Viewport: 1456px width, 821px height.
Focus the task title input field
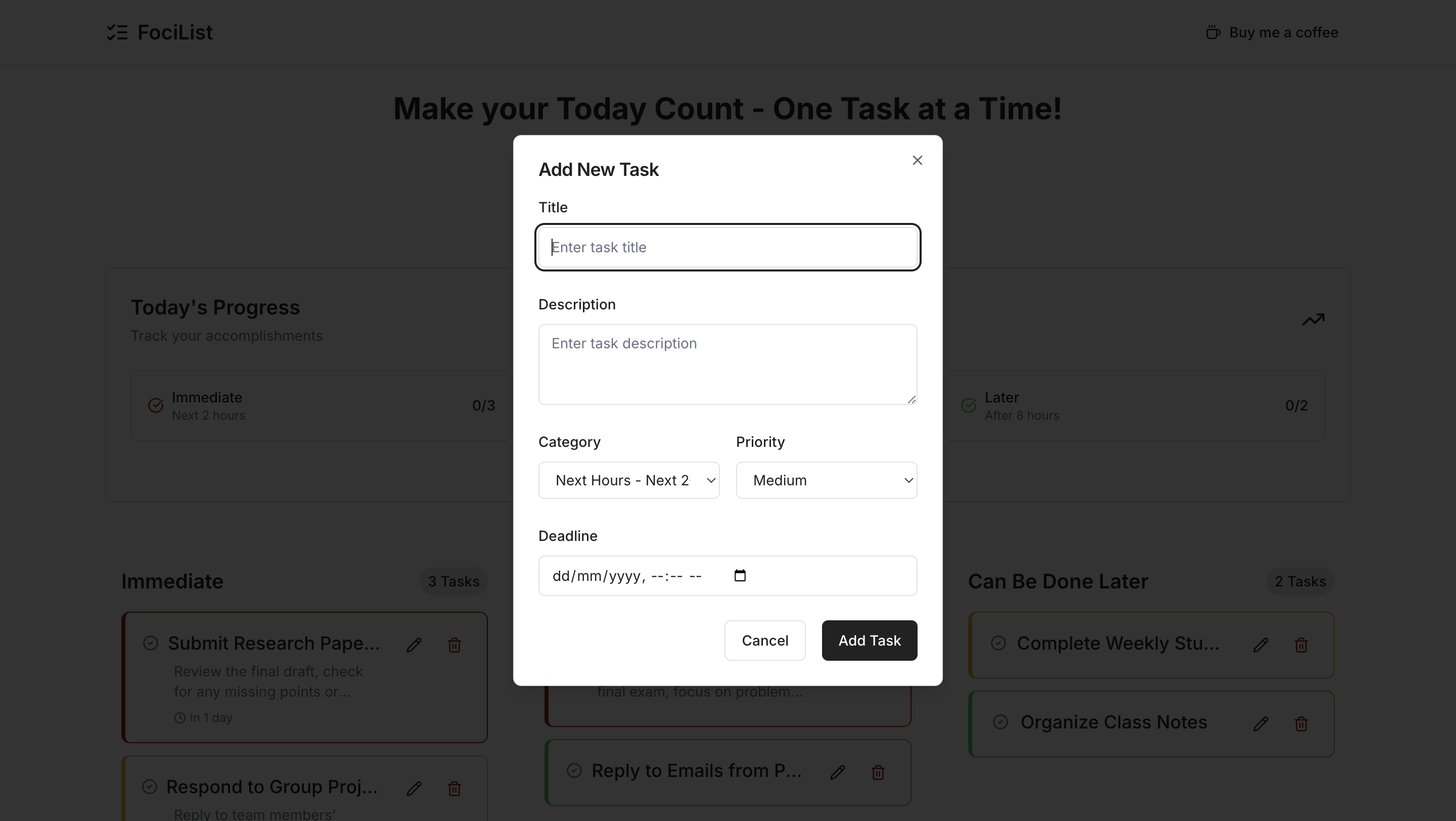pos(727,248)
